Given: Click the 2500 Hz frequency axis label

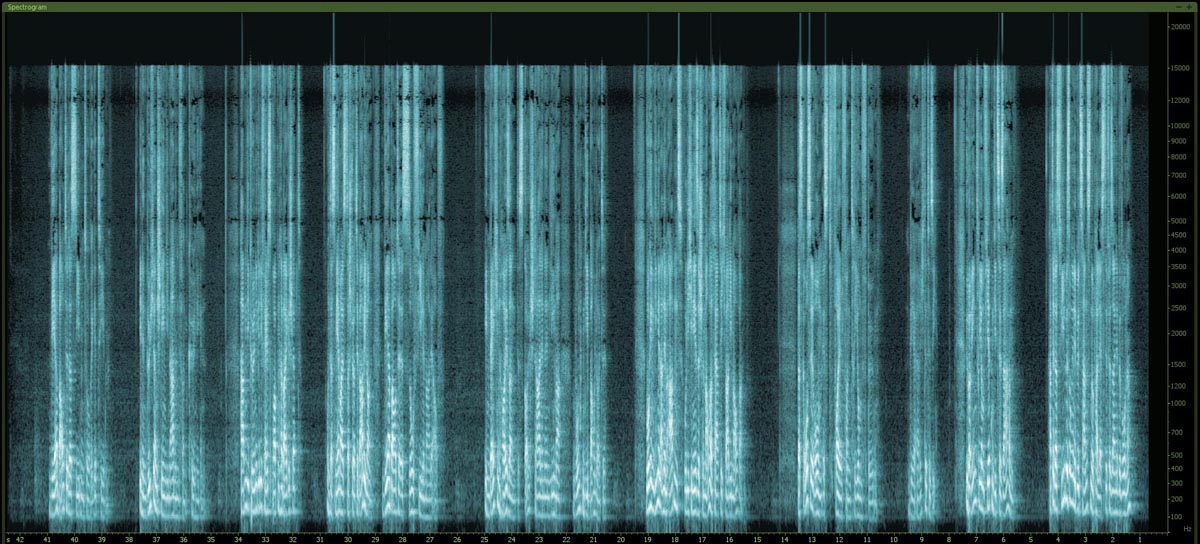Looking at the screenshot, I should pos(1181,308).
